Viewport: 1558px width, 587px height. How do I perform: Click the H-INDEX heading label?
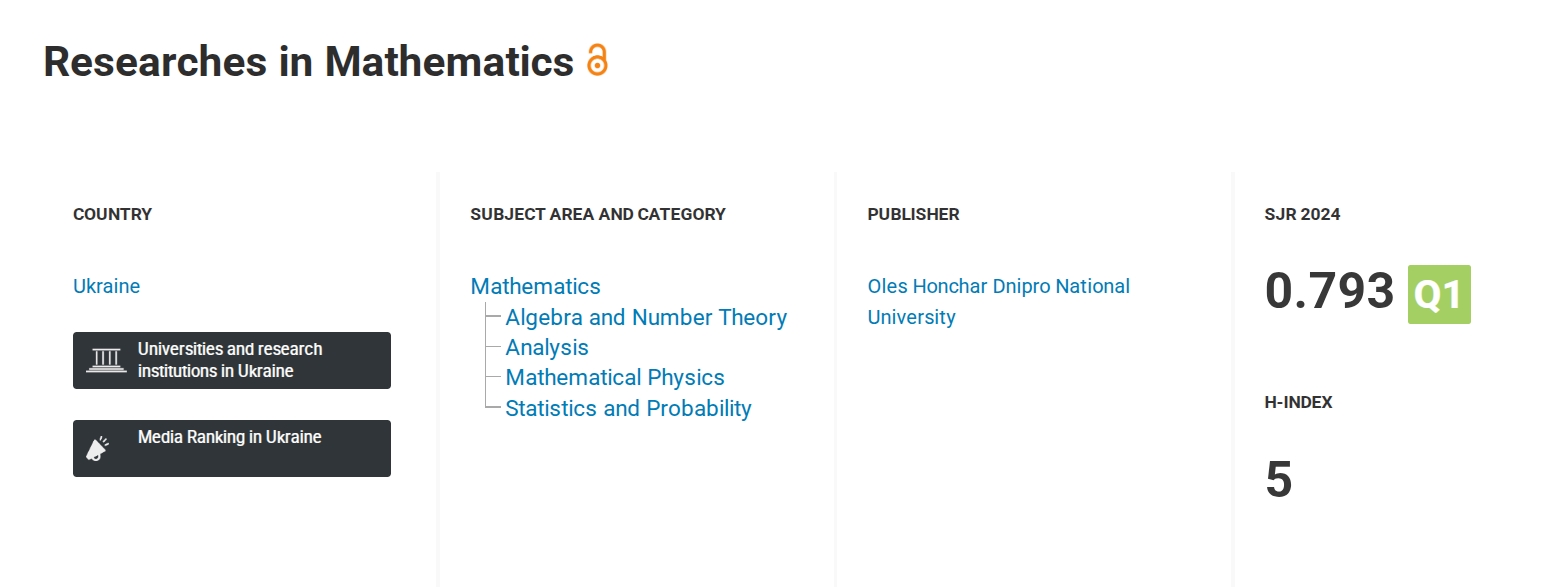(1298, 402)
